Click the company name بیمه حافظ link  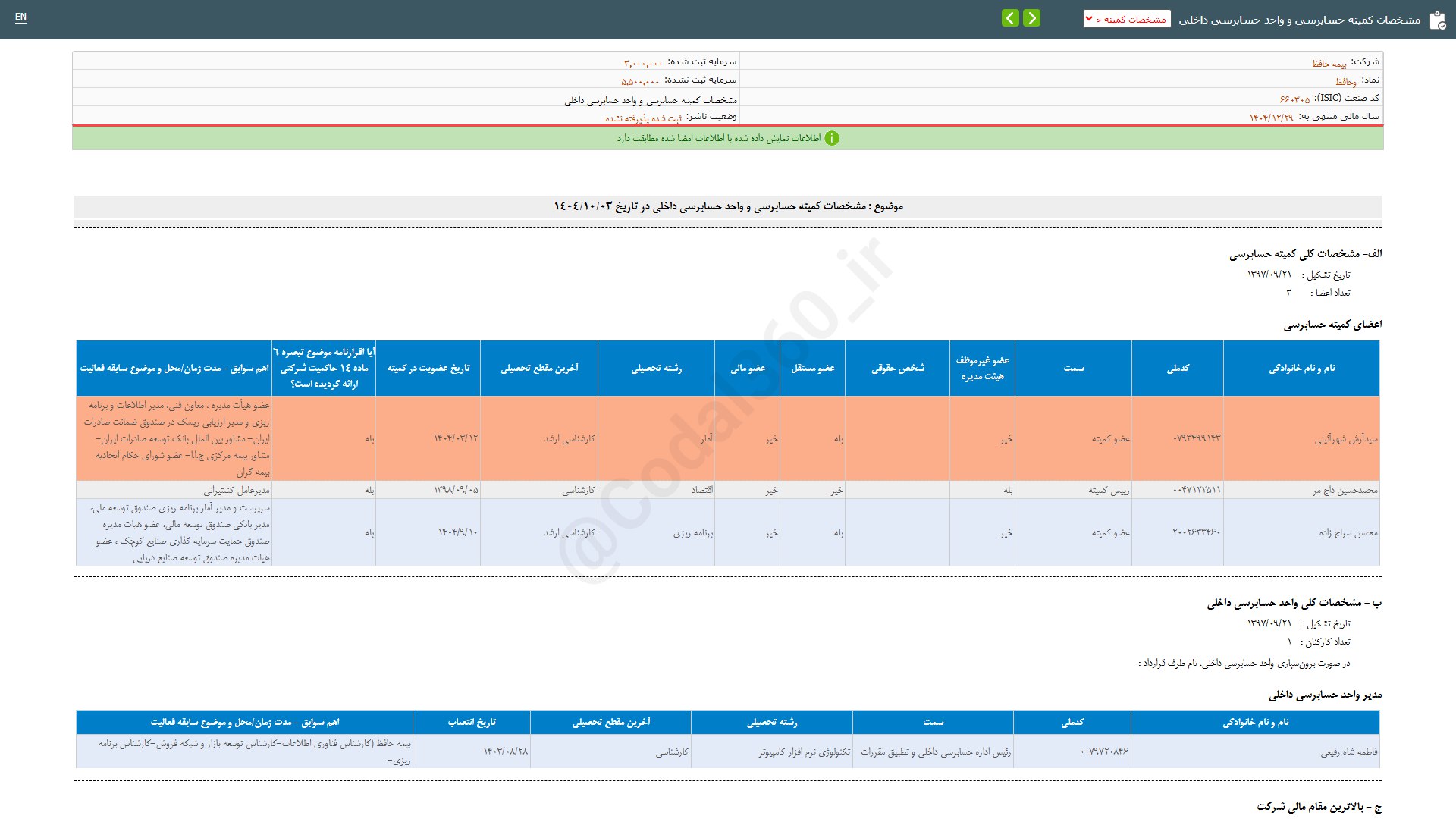click(1329, 64)
